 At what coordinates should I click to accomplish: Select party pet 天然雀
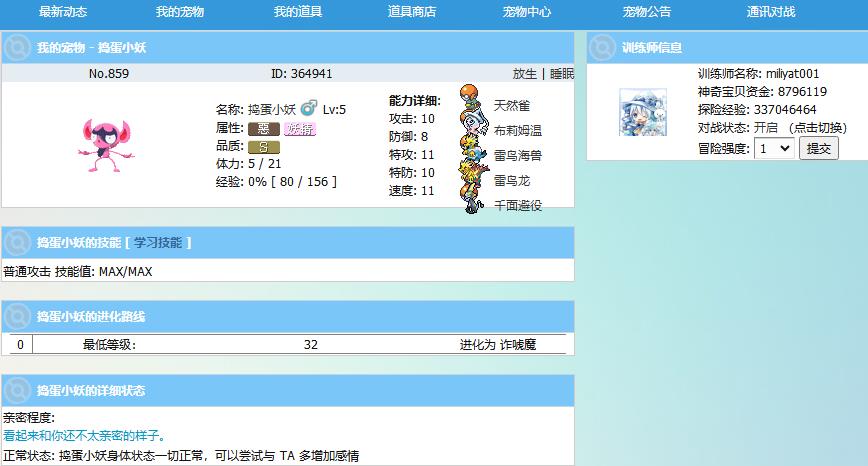(x=512, y=105)
